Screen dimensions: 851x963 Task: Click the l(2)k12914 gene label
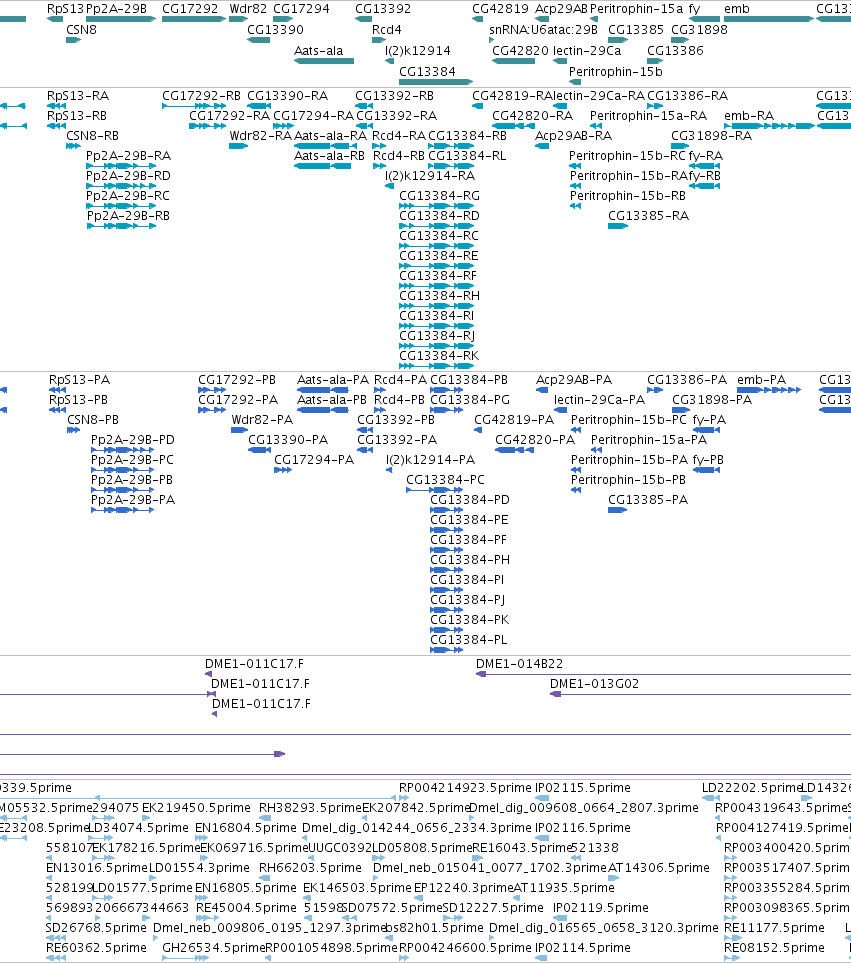(x=418, y=50)
